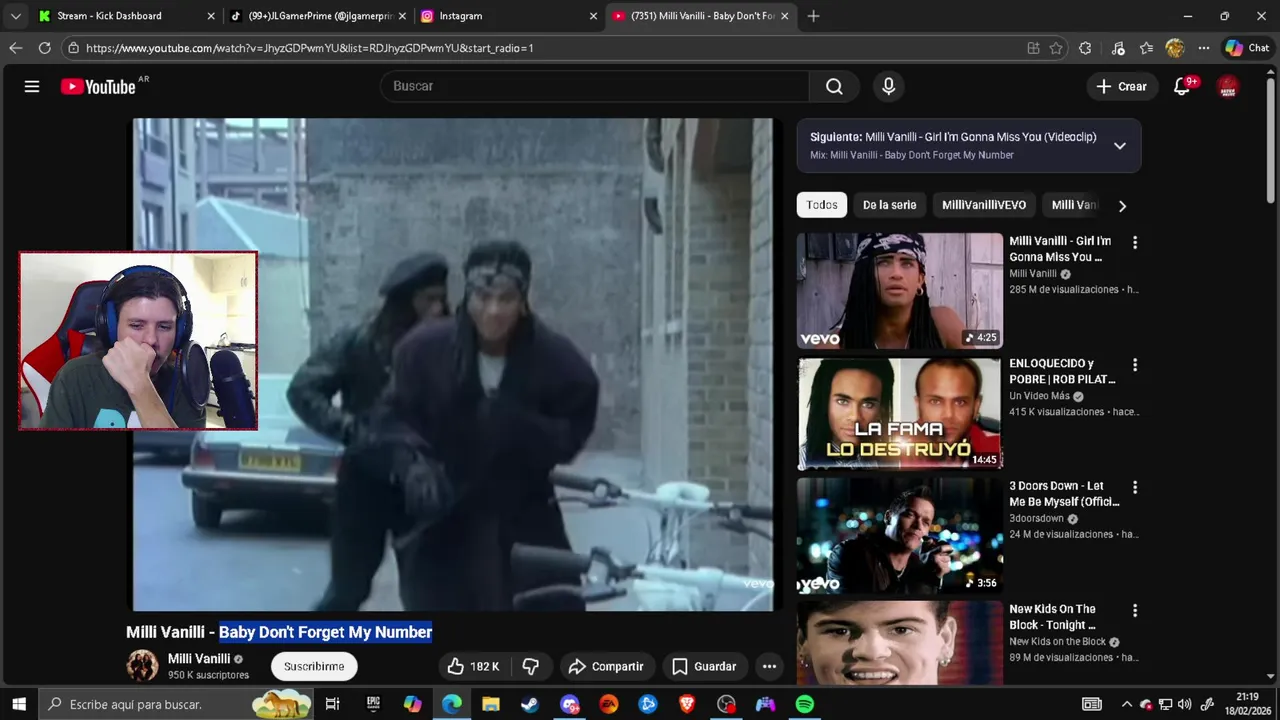Open browser extensions puzzle icon
The image size is (1280, 720).
click(x=1085, y=48)
